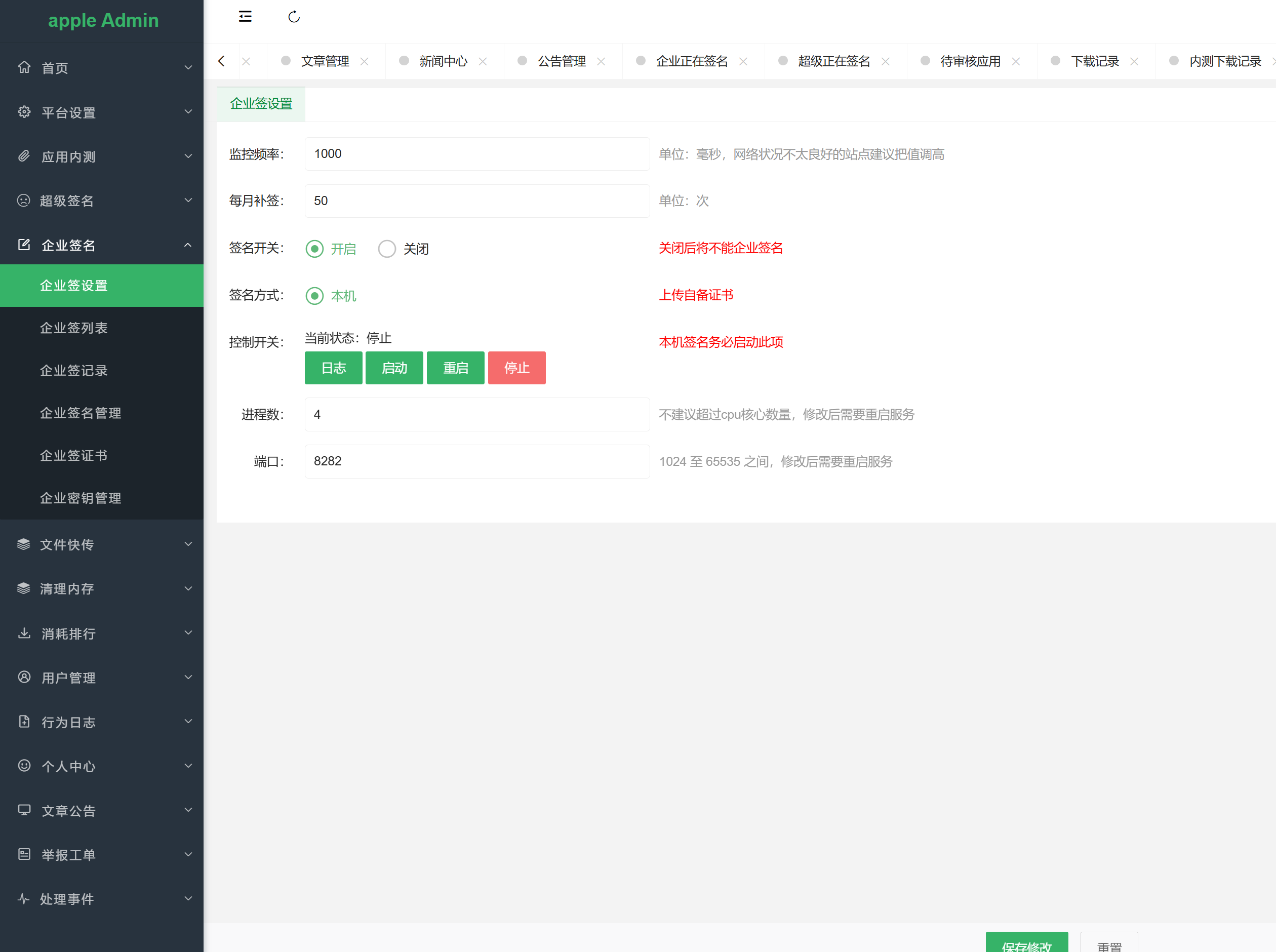1276x952 pixels.
Task: Click the monitor icon beside 文章公告
Action: [x=24, y=810]
